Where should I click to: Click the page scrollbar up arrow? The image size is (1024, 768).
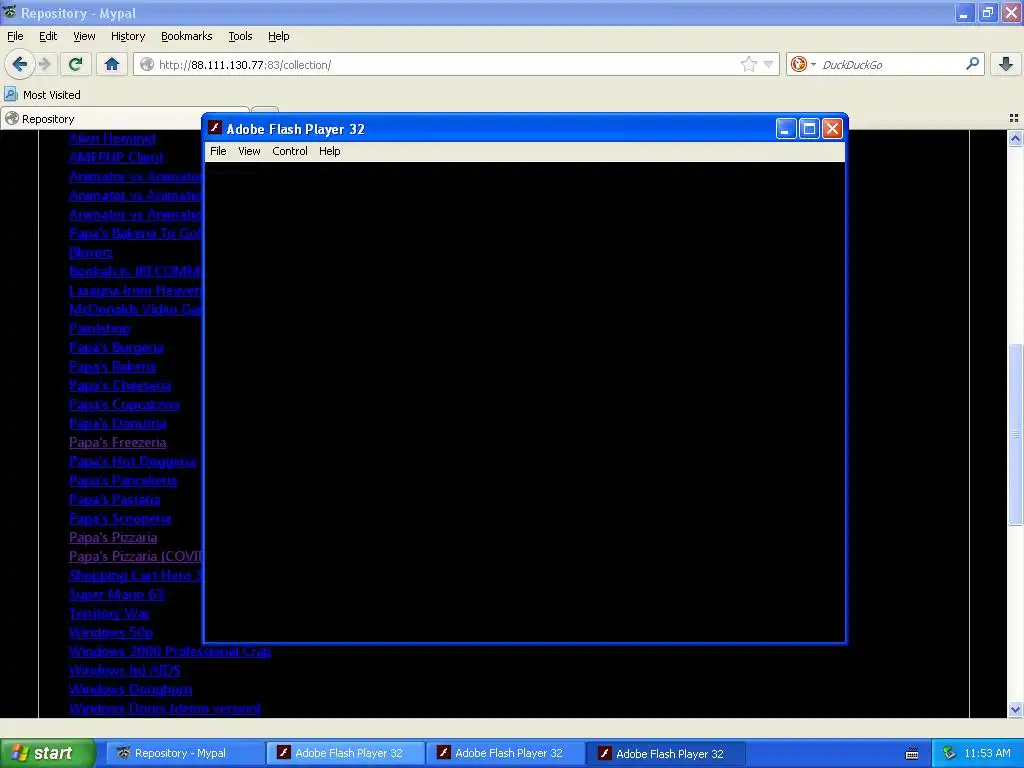[x=1016, y=138]
